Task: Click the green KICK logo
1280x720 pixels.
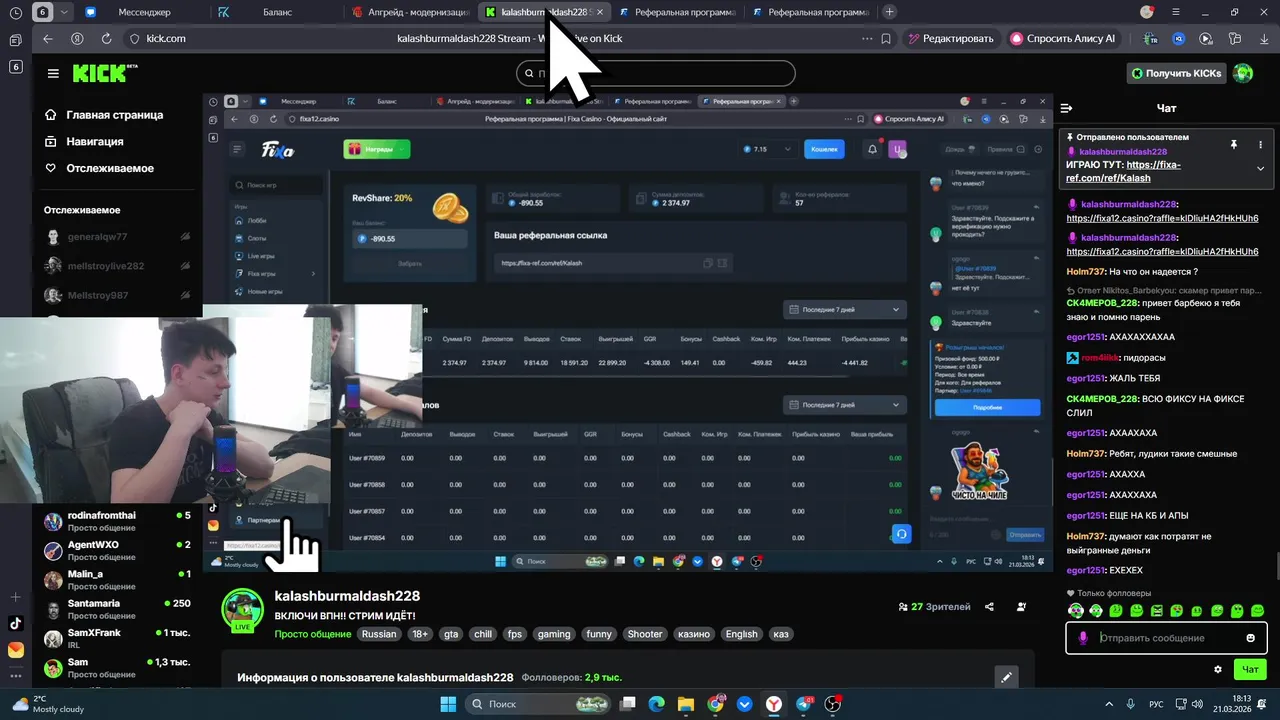Action: coord(99,73)
